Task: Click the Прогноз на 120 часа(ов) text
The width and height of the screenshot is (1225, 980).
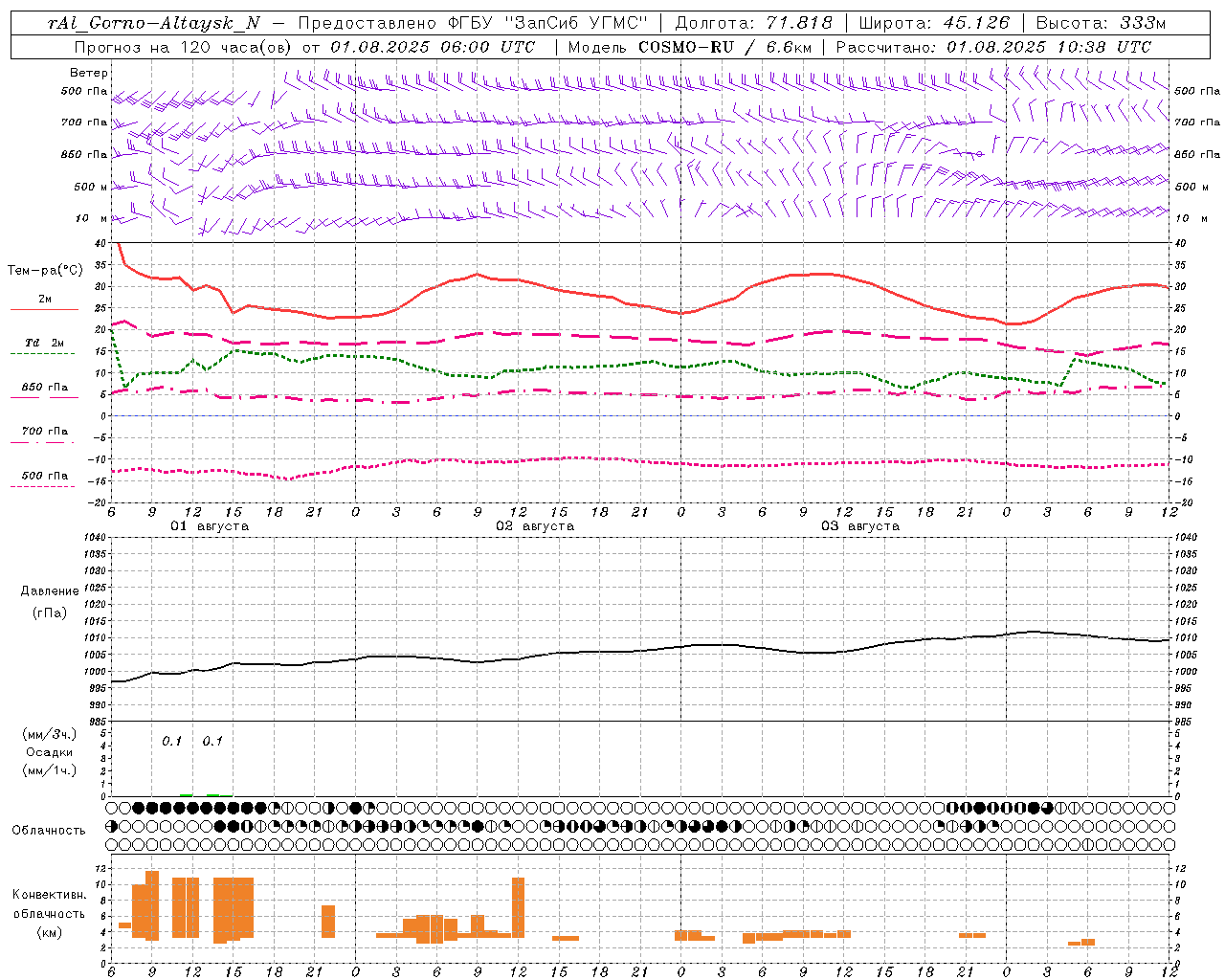Action: [184, 47]
